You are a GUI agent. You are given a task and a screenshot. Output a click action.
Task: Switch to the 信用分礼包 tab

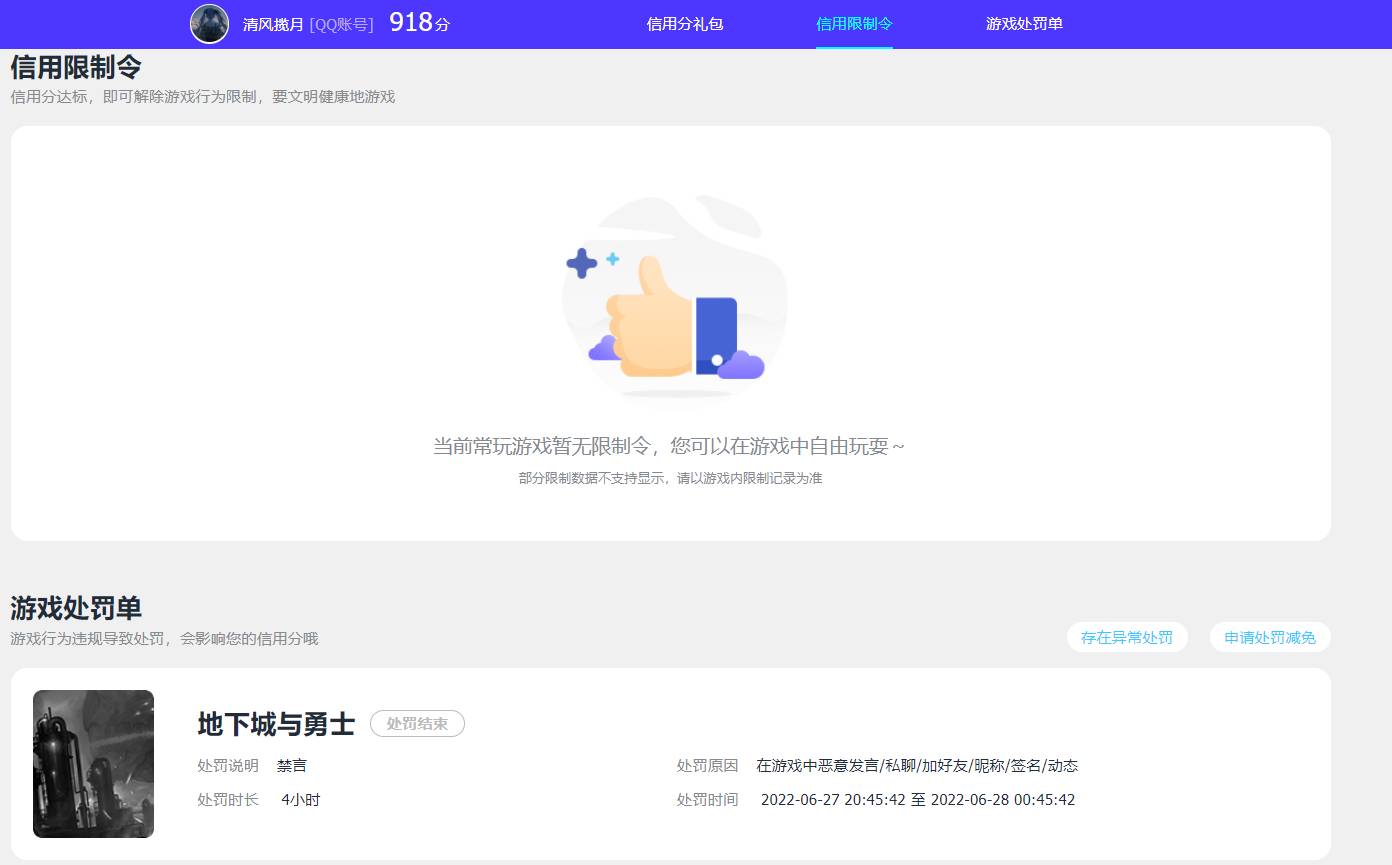point(684,23)
